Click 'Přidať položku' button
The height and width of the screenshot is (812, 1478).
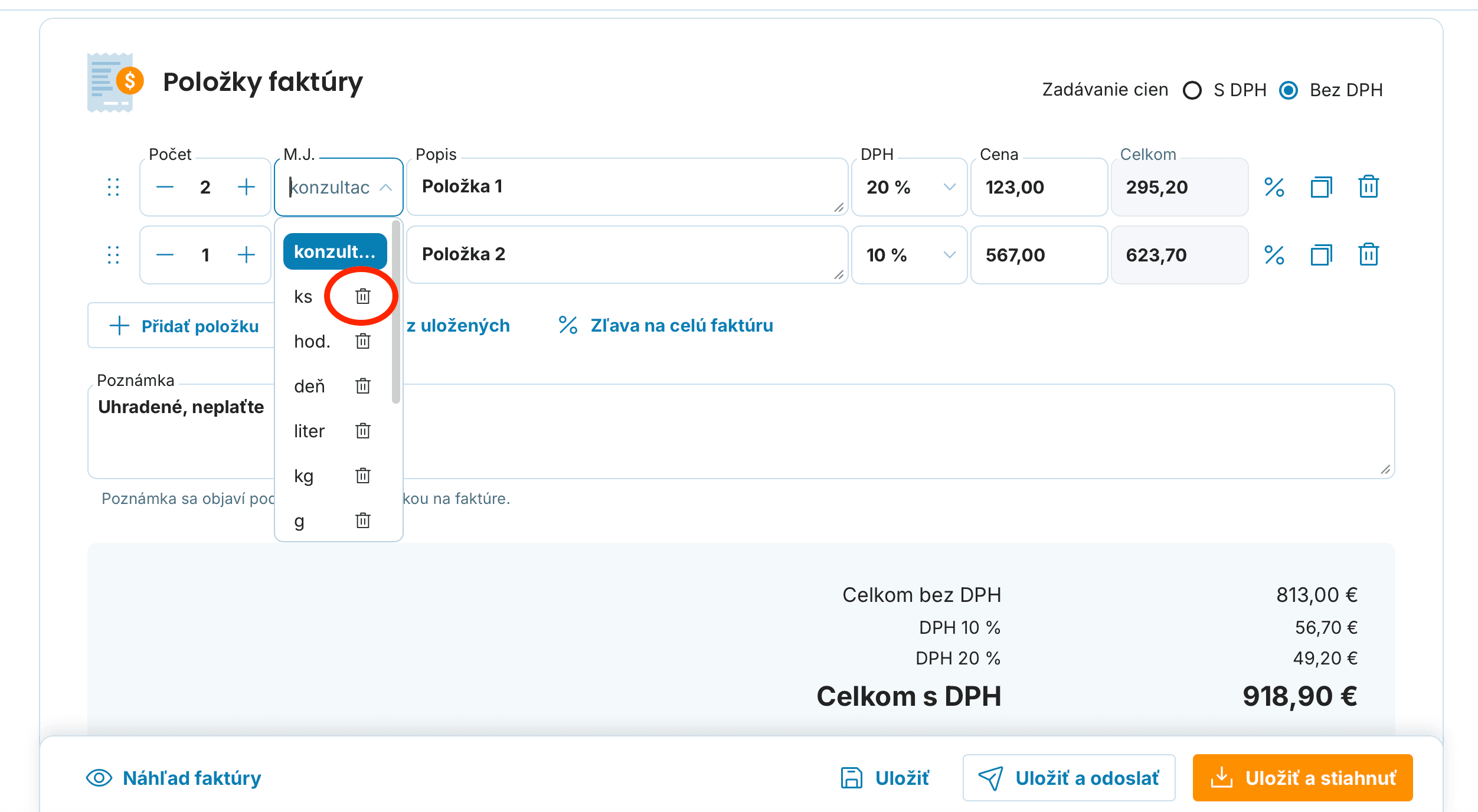182,326
